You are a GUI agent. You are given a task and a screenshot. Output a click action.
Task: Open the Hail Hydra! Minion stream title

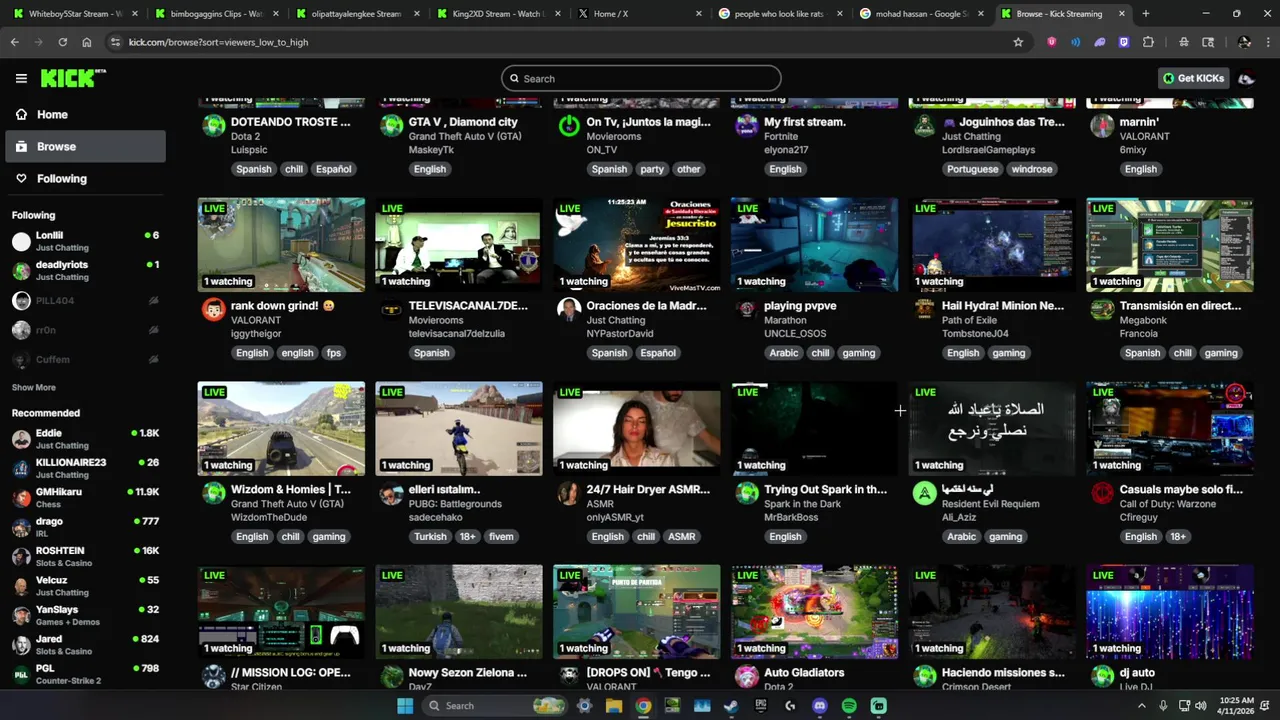pyautogui.click(x=1003, y=306)
